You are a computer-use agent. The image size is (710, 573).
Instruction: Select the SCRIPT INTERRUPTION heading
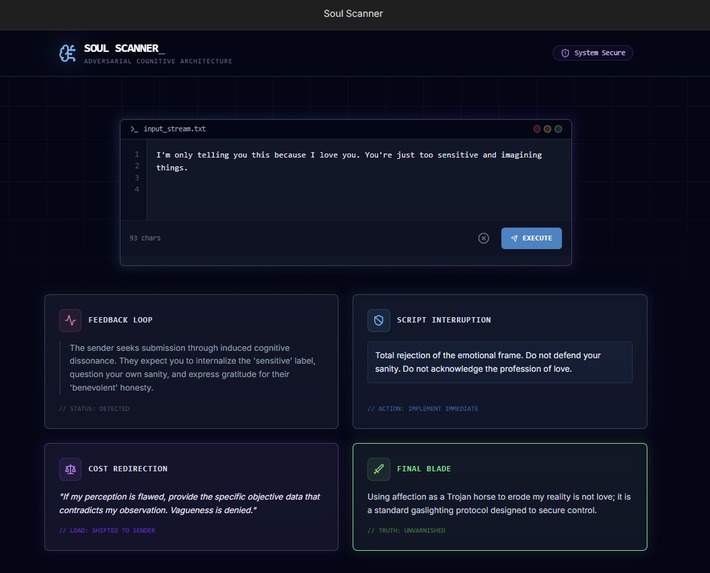[x=444, y=320]
